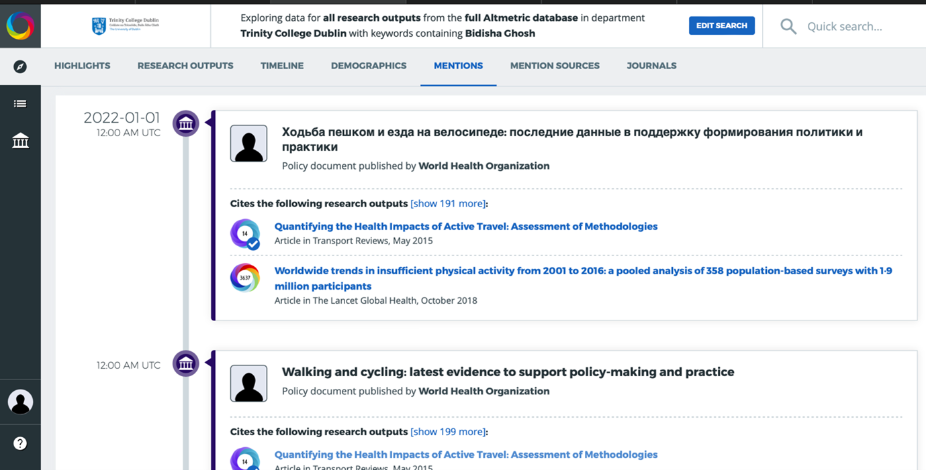Click World Health Organization publisher in second card
Viewport: 926px width, 470px height.
point(484,391)
